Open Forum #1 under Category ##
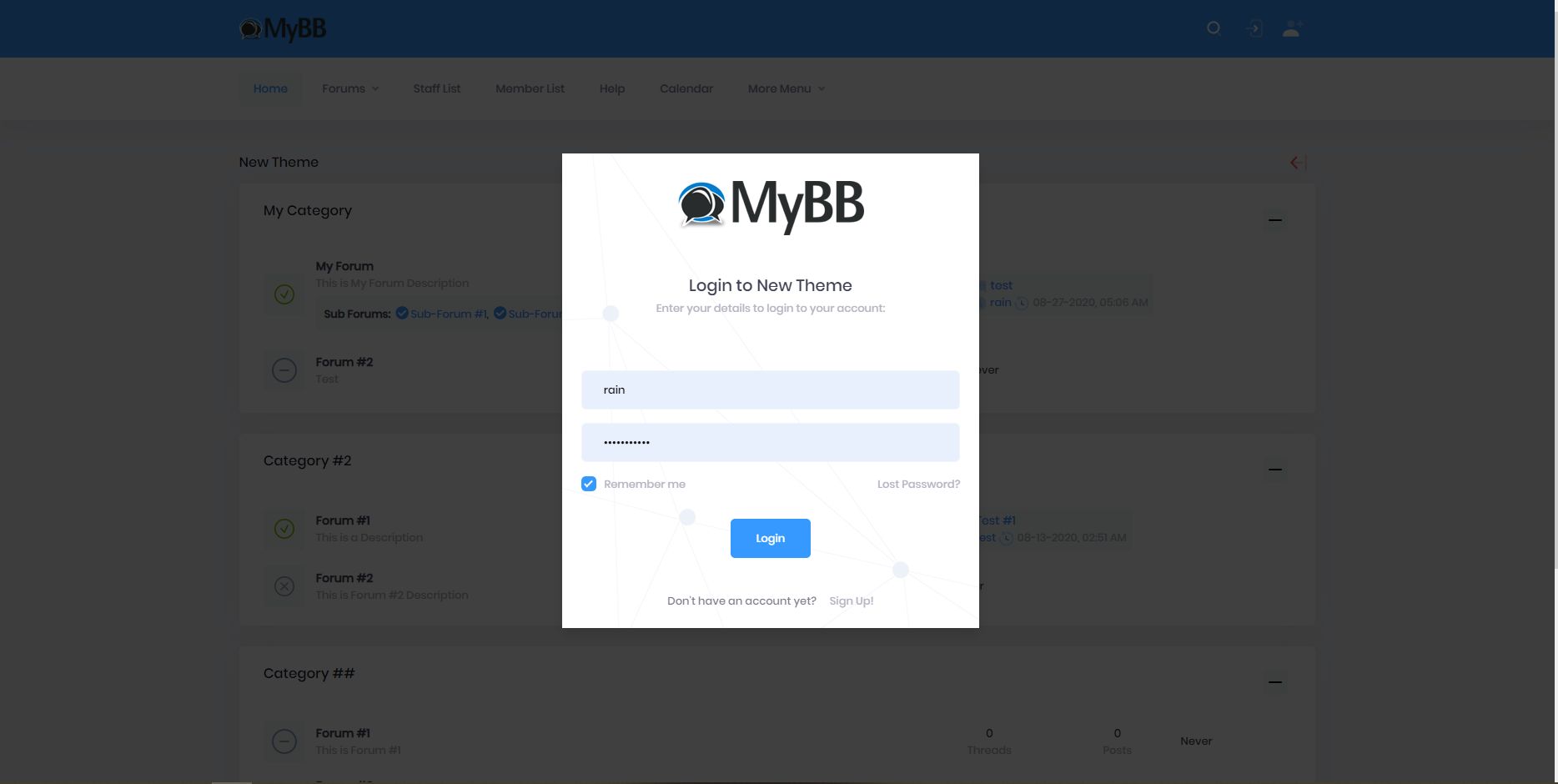The height and width of the screenshot is (784, 1558). click(x=343, y=733)
